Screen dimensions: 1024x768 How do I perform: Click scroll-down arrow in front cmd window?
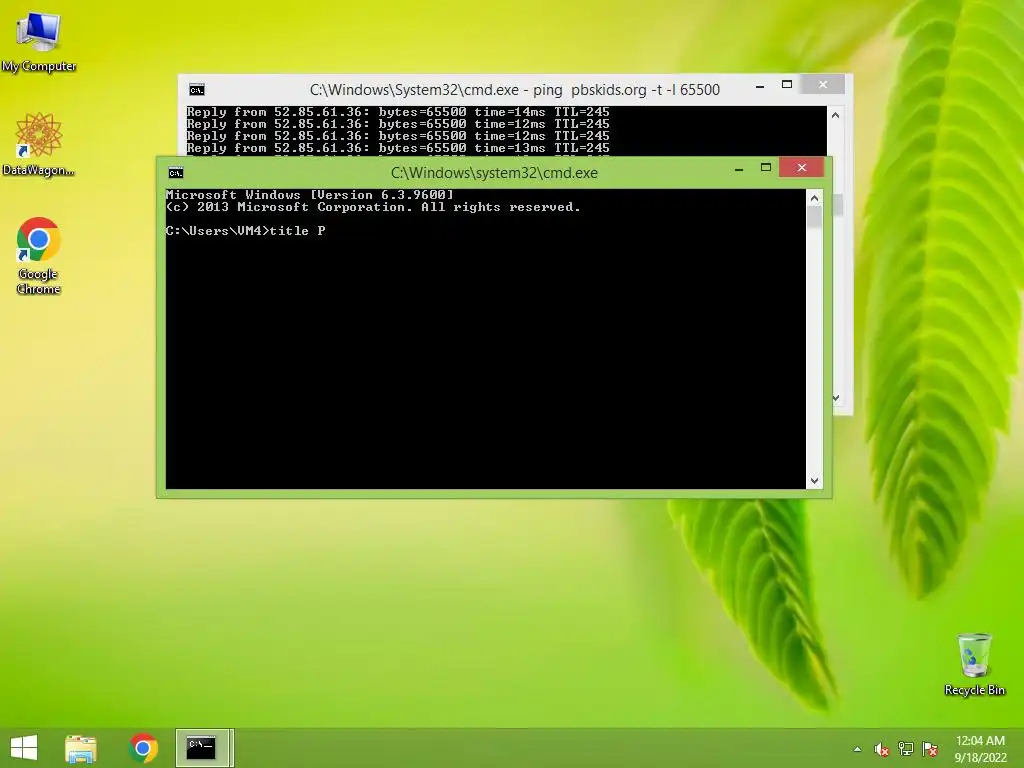pyautogui.click(x=814, y=481)
